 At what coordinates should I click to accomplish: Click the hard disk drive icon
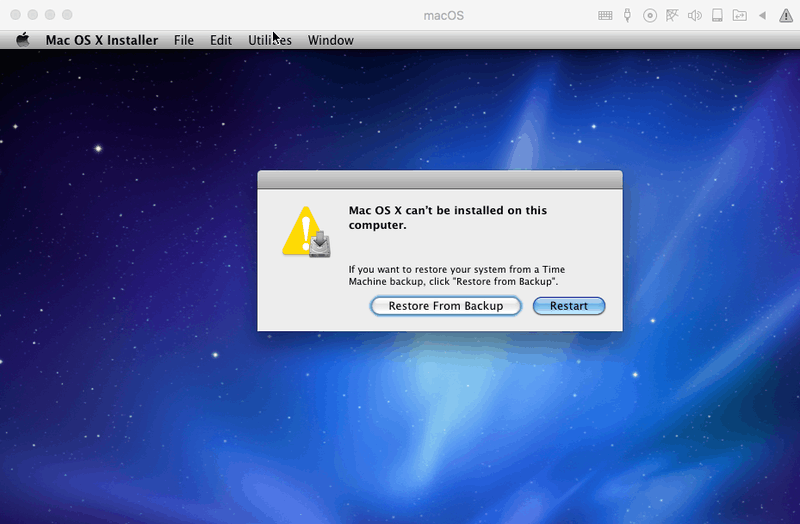coord(717,15)
